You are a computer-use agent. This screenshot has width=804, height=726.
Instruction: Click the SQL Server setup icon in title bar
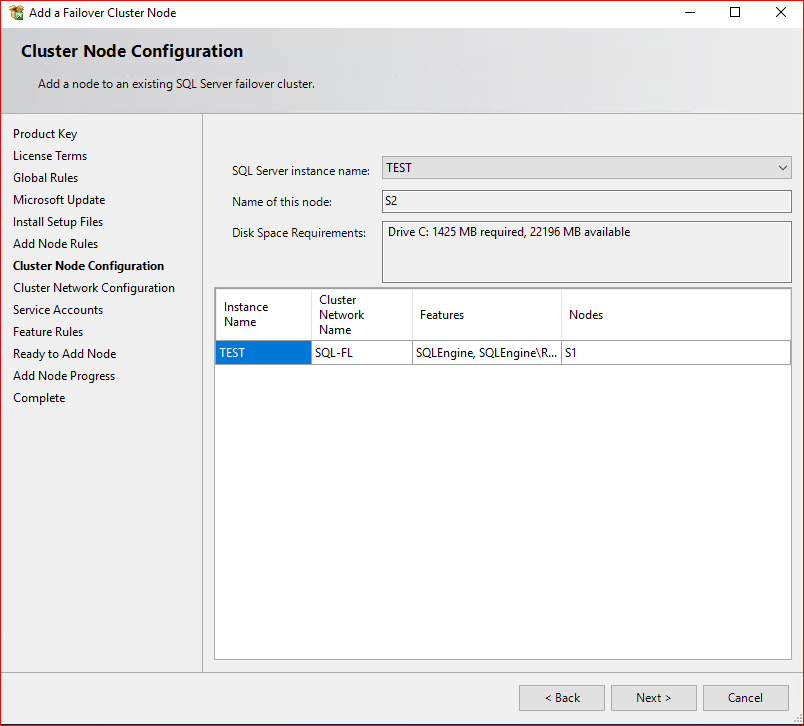tap(16, 13)
